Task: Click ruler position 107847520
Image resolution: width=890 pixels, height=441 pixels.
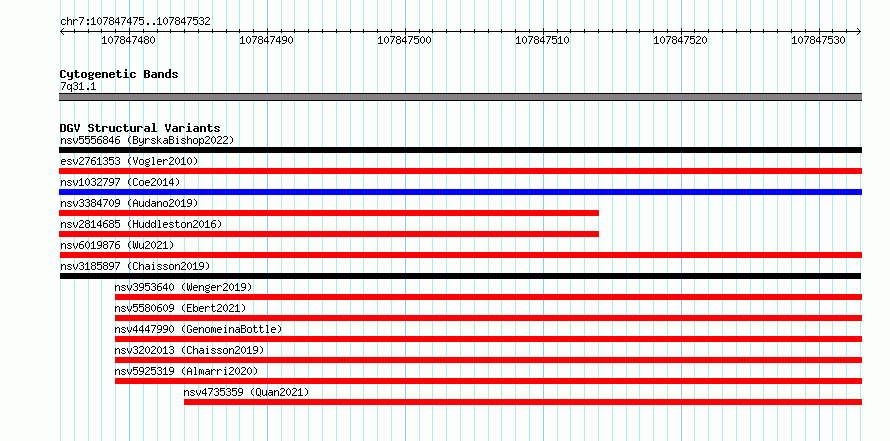Action: (x=681, y=40)
